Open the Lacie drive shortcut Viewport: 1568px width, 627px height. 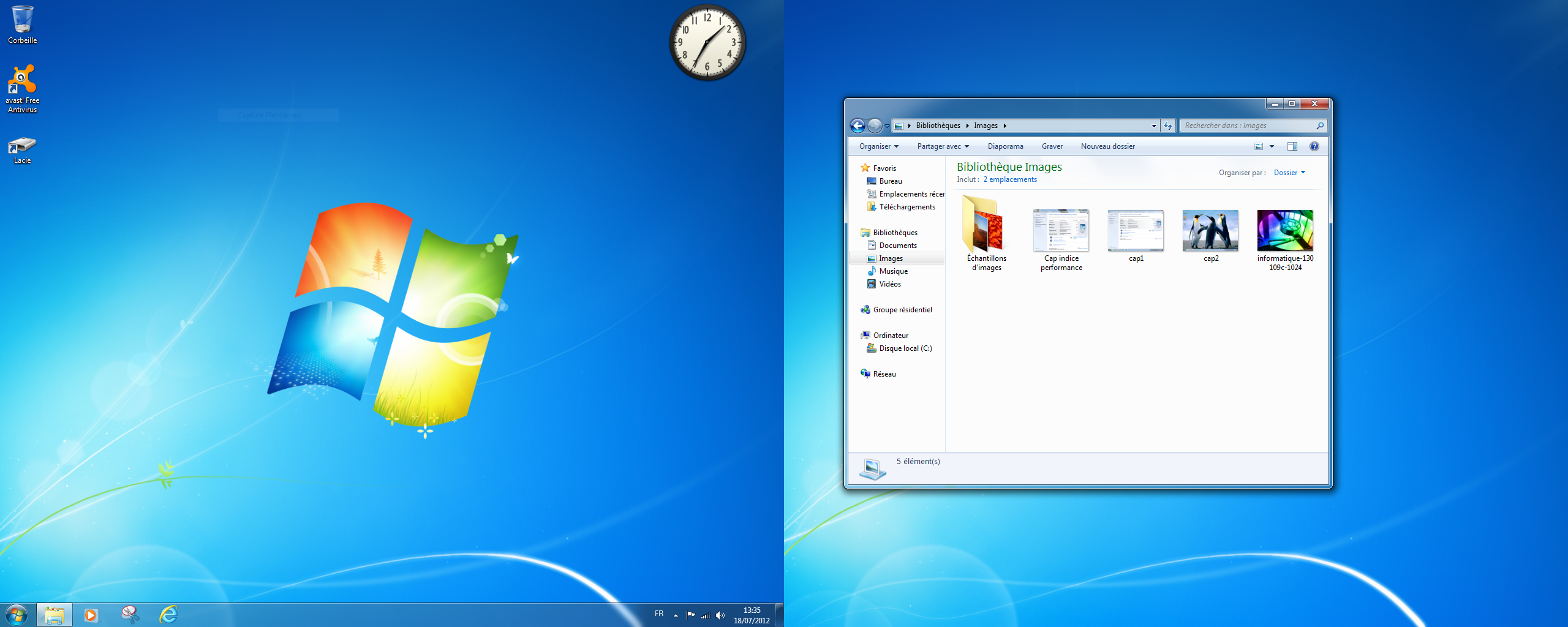pyautogui.click(x=22, y=151)
